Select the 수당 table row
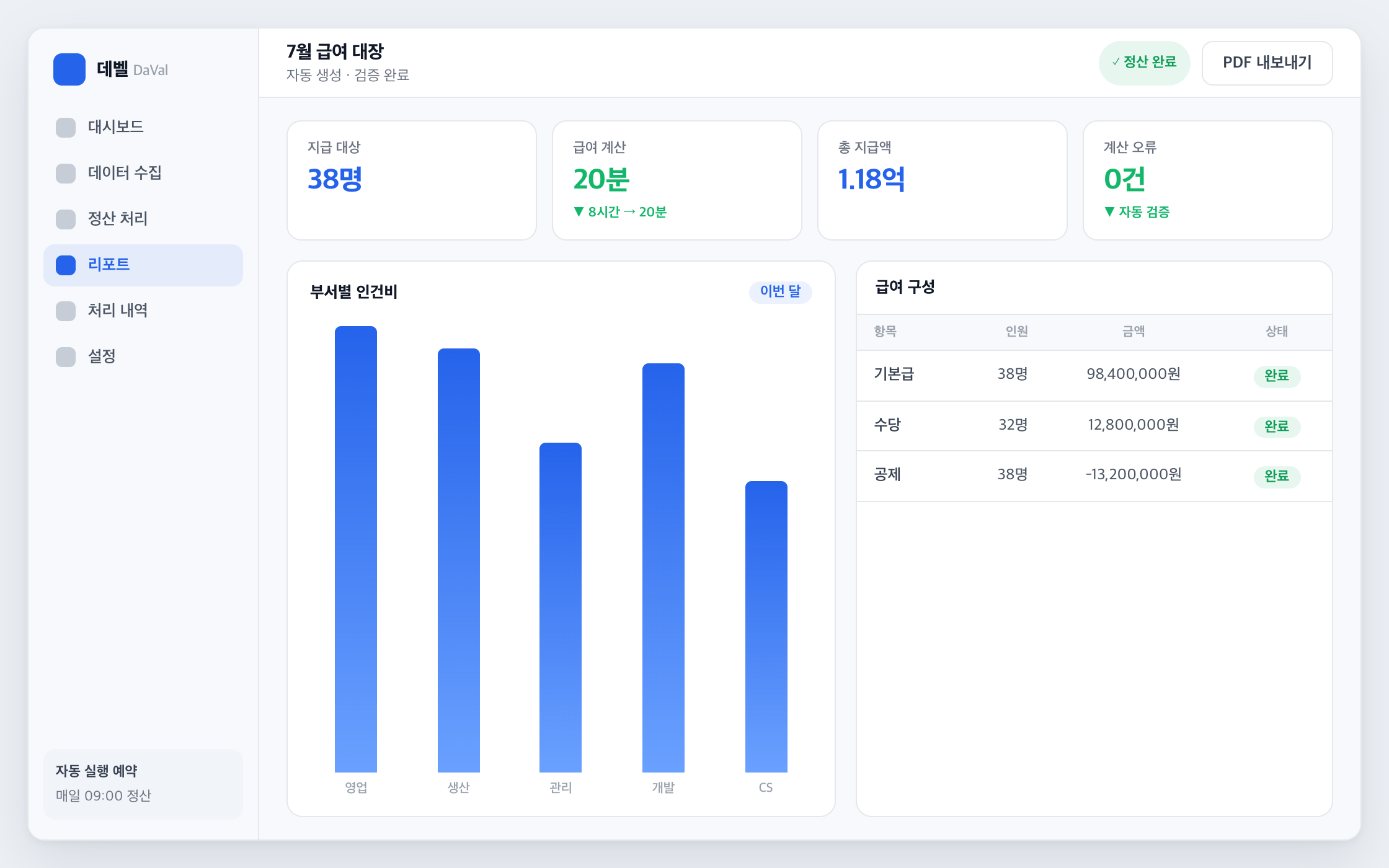Viewport: 1389px width, 868px height. [1094, 426]
